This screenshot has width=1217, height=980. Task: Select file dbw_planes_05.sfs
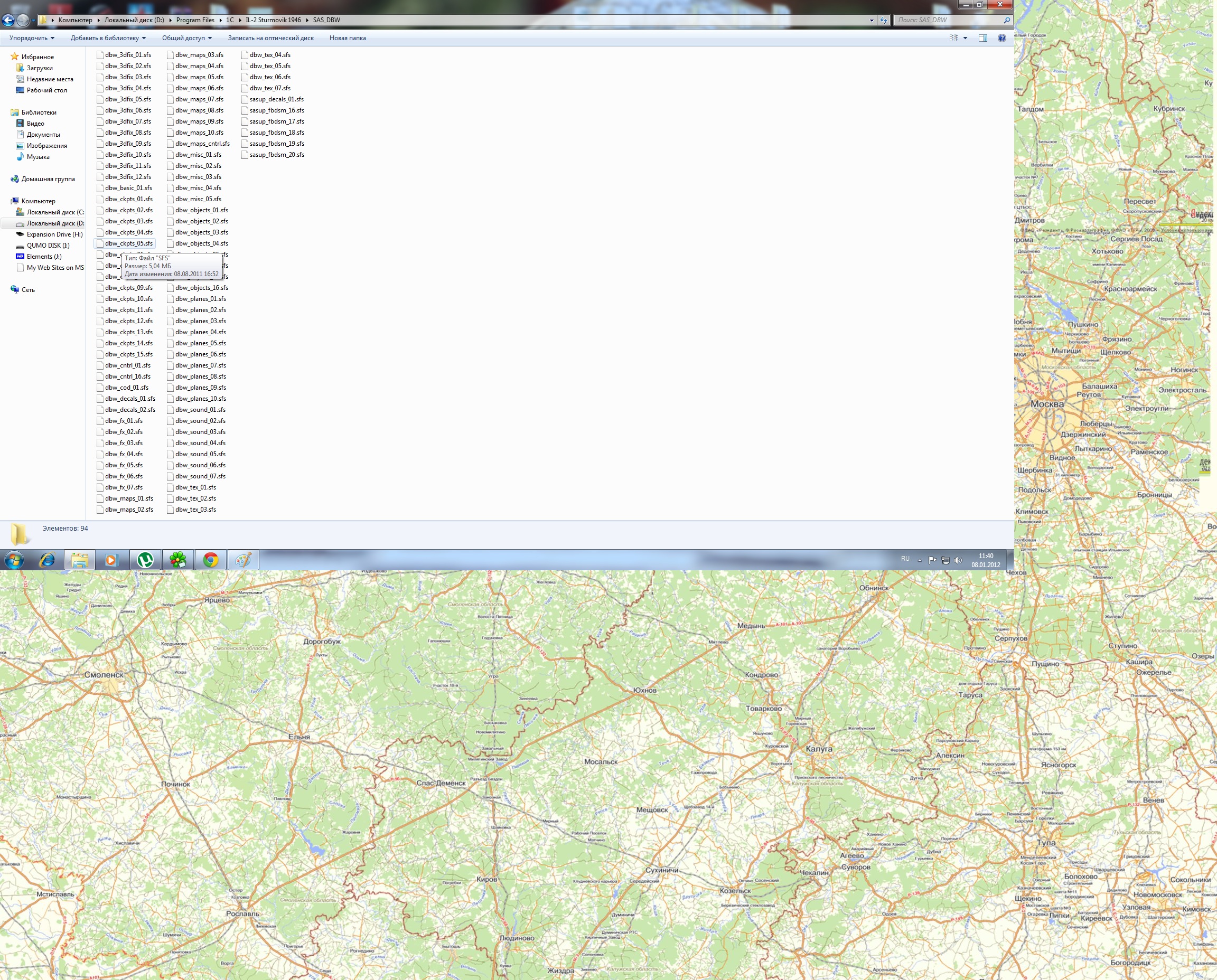(200, 343)
